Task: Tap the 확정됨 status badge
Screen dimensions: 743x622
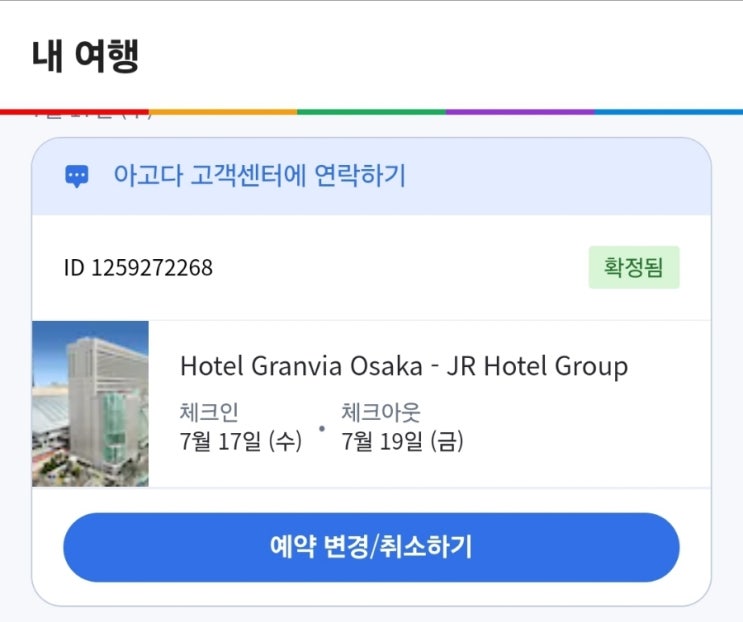Action: pyautogui.click(x=634, y=267)
